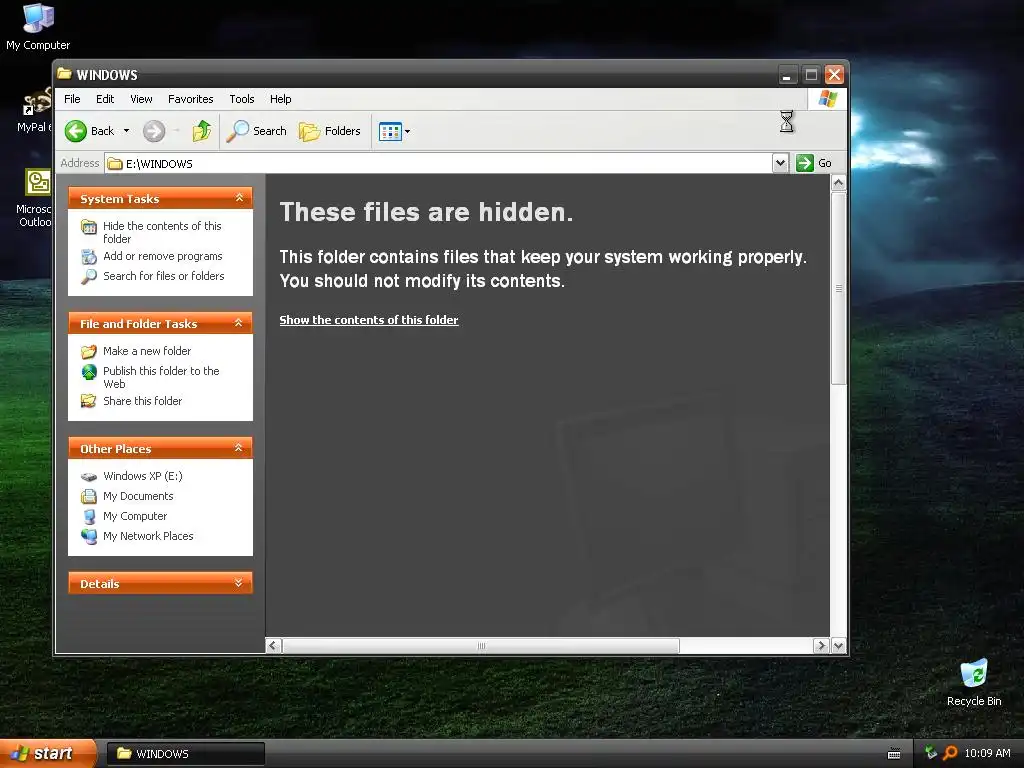Click the Forward arrow button
Screen dimensions: 1024x768
click(154, 131)
